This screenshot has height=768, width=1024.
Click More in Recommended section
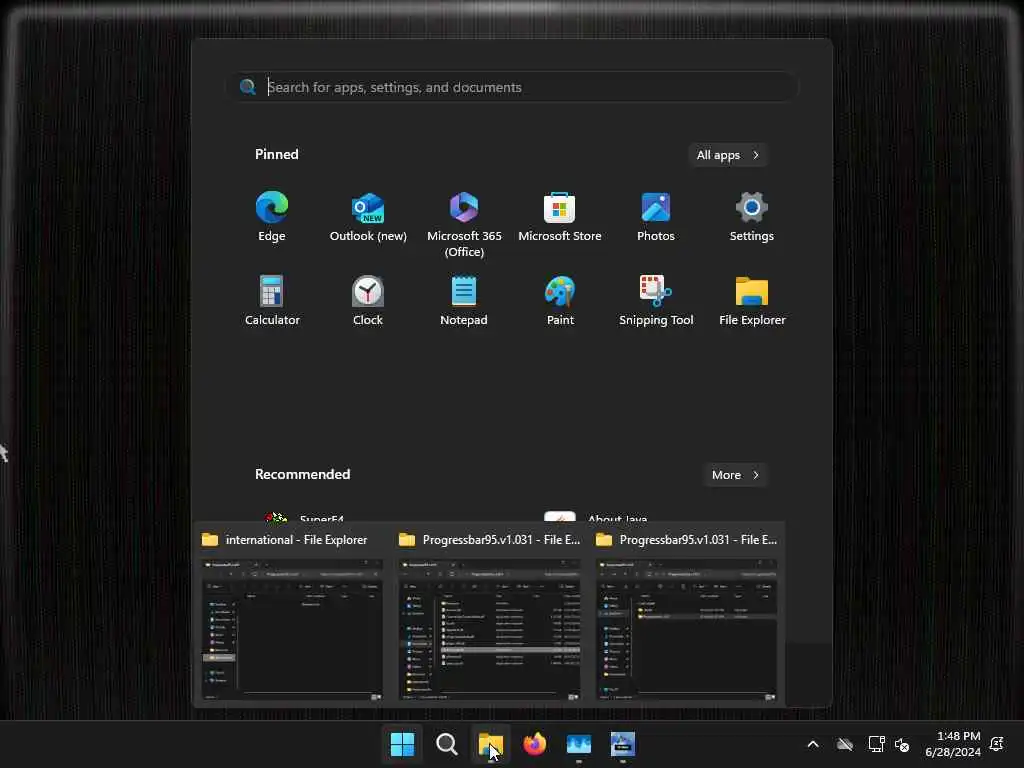pyautogui.click(x=735, y=475)
